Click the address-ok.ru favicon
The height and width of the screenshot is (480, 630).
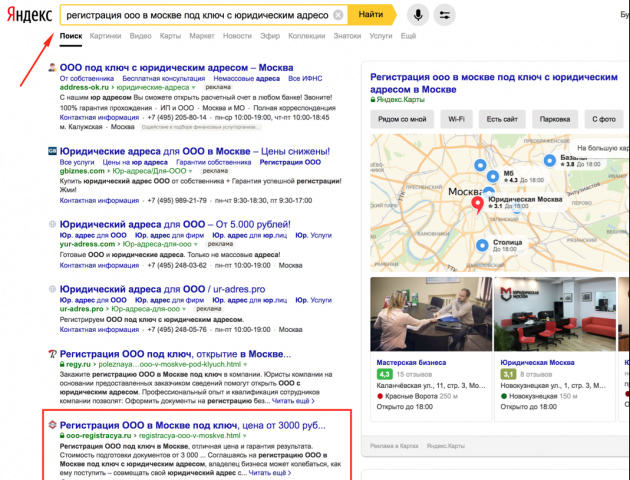click(x=52, y=67)
